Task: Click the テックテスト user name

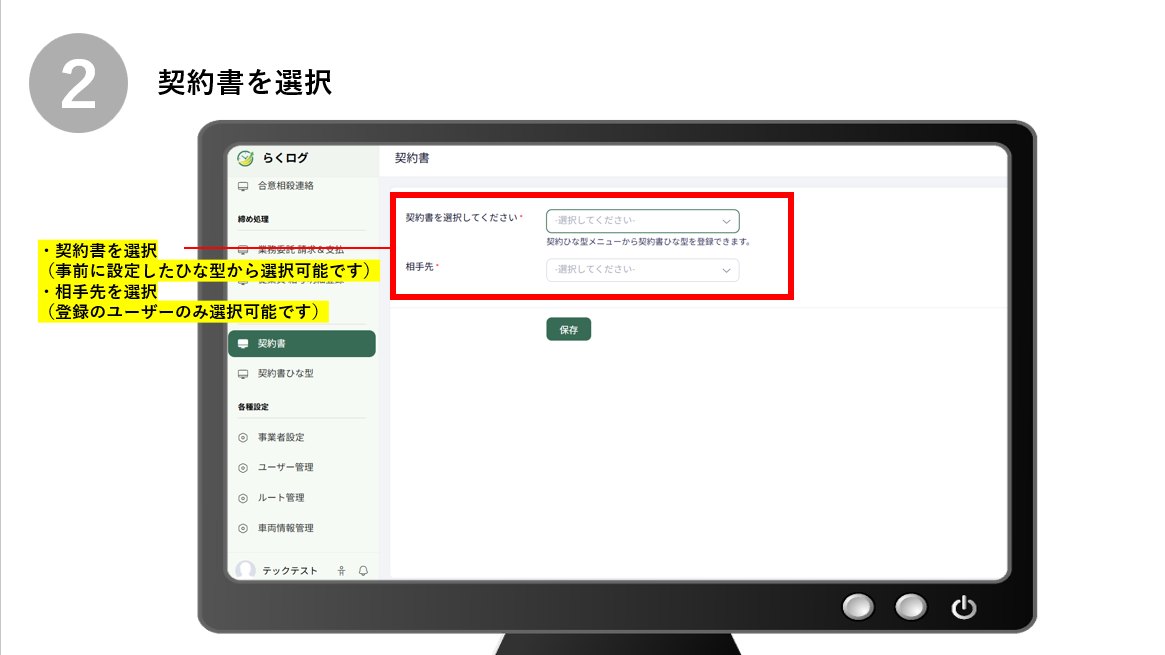Action: click(x=290, y=571)
